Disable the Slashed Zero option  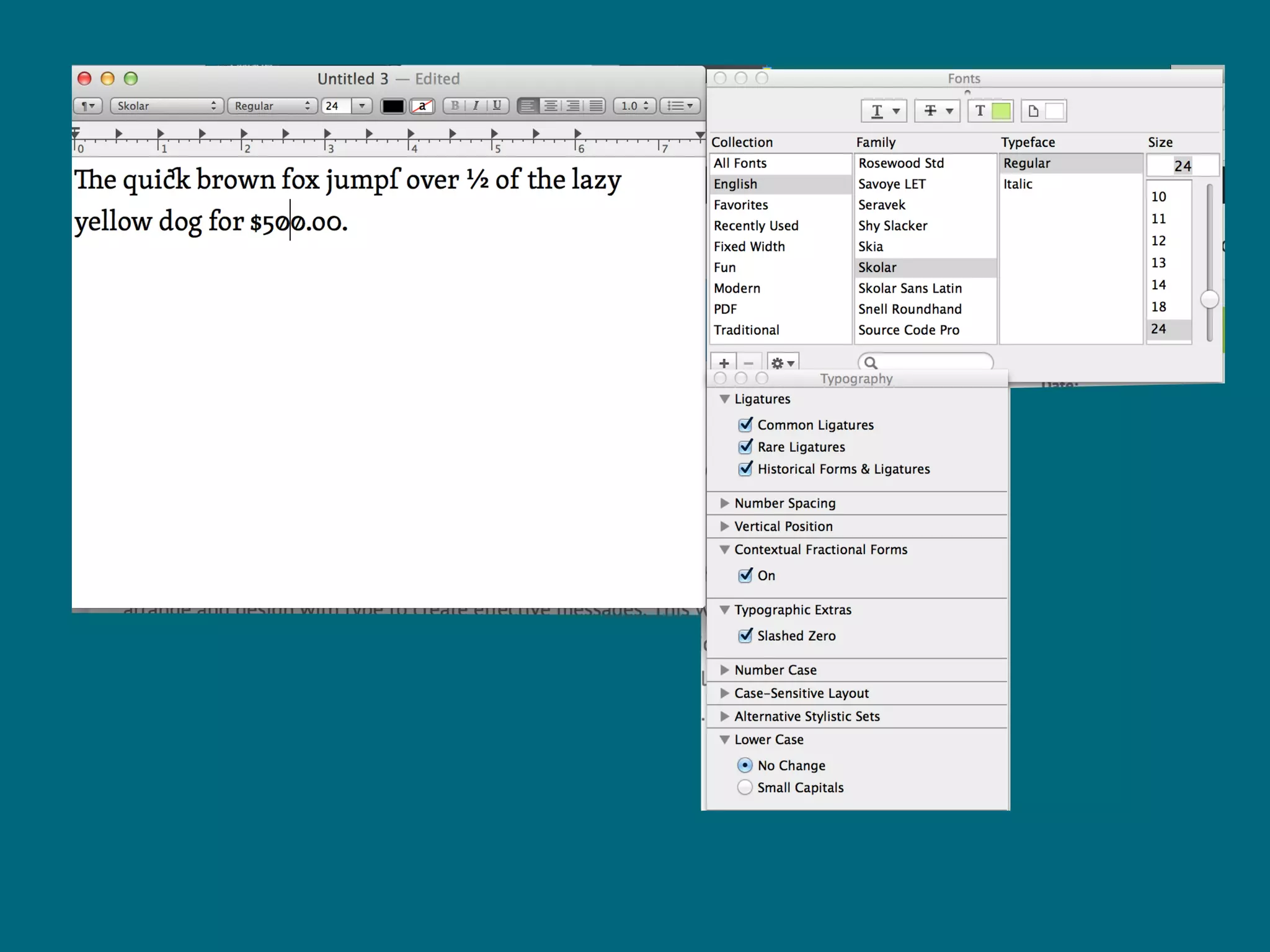point(745,636)
